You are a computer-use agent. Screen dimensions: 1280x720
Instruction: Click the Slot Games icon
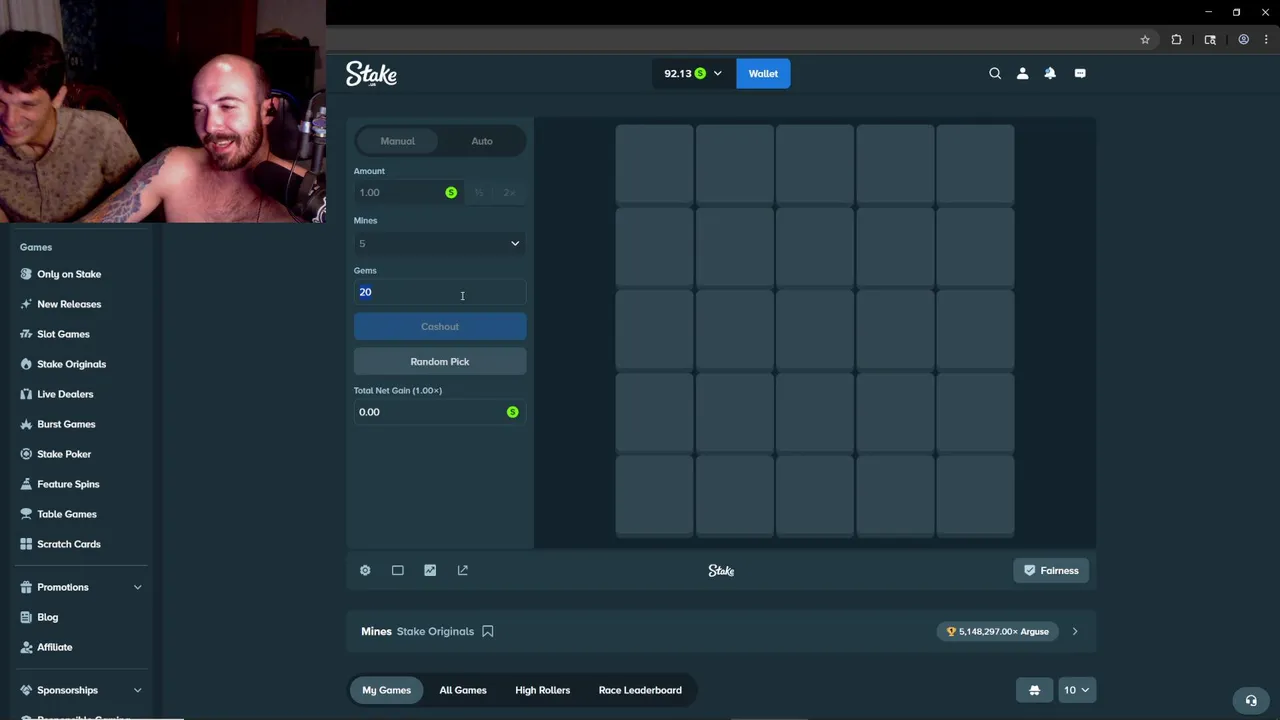click(x=26, y=334)
